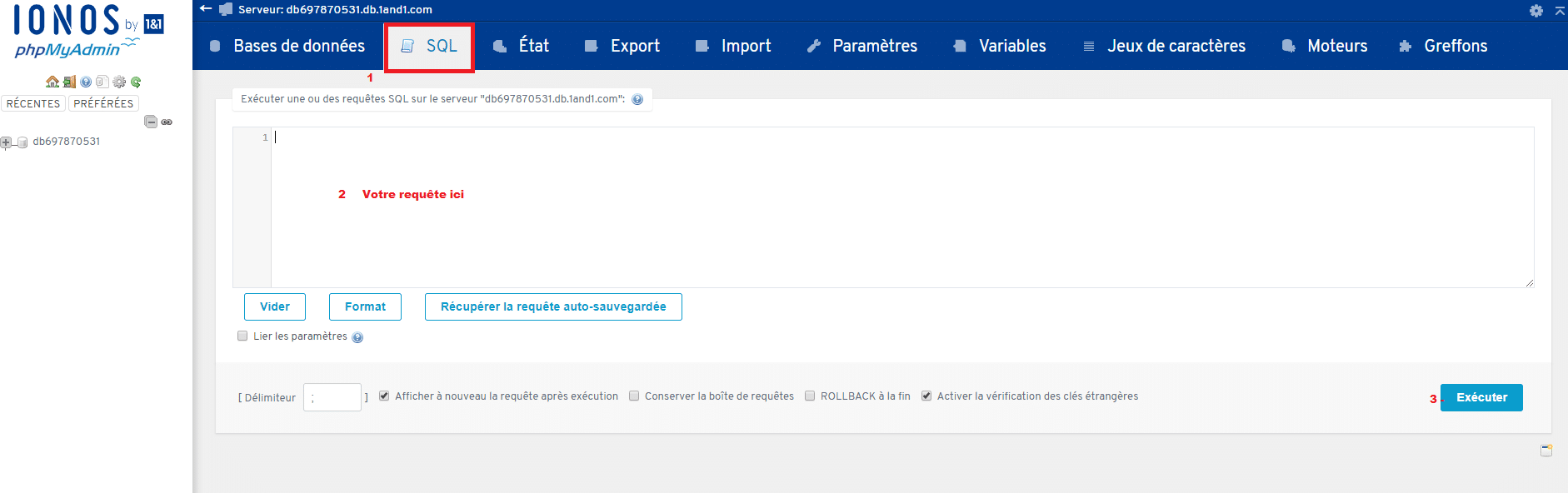Image resolution: width=1568 pixels, height=493 pixels.
Task: Click the database cylinder icon for db697870531
Action: (x=22, y=142)
